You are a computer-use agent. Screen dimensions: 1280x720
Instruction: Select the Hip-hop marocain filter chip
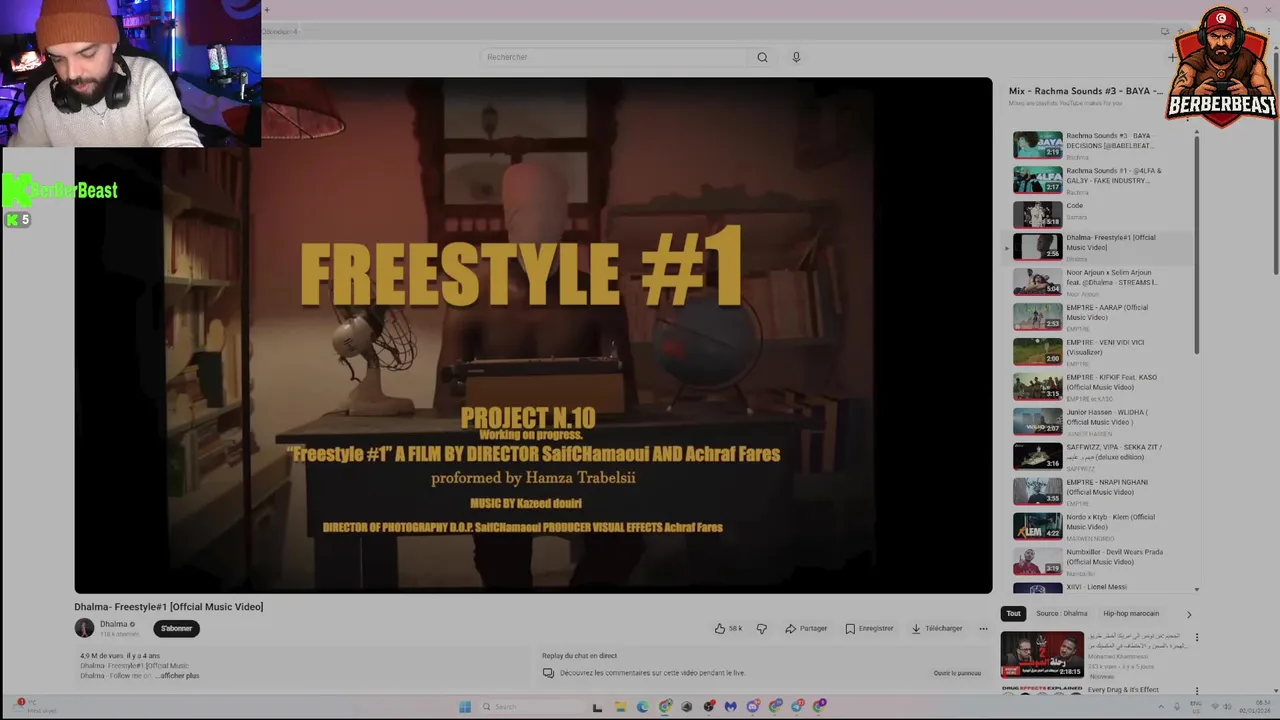pos(1131,613)
